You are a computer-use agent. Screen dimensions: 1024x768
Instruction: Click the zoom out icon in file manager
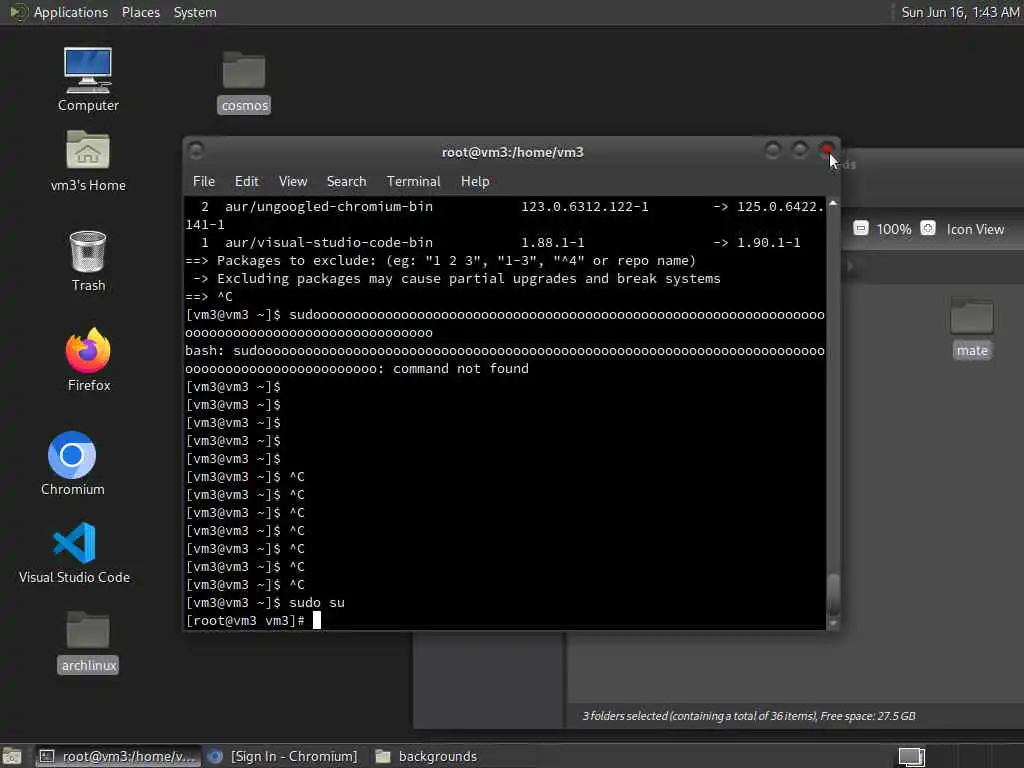click(861, 229)
